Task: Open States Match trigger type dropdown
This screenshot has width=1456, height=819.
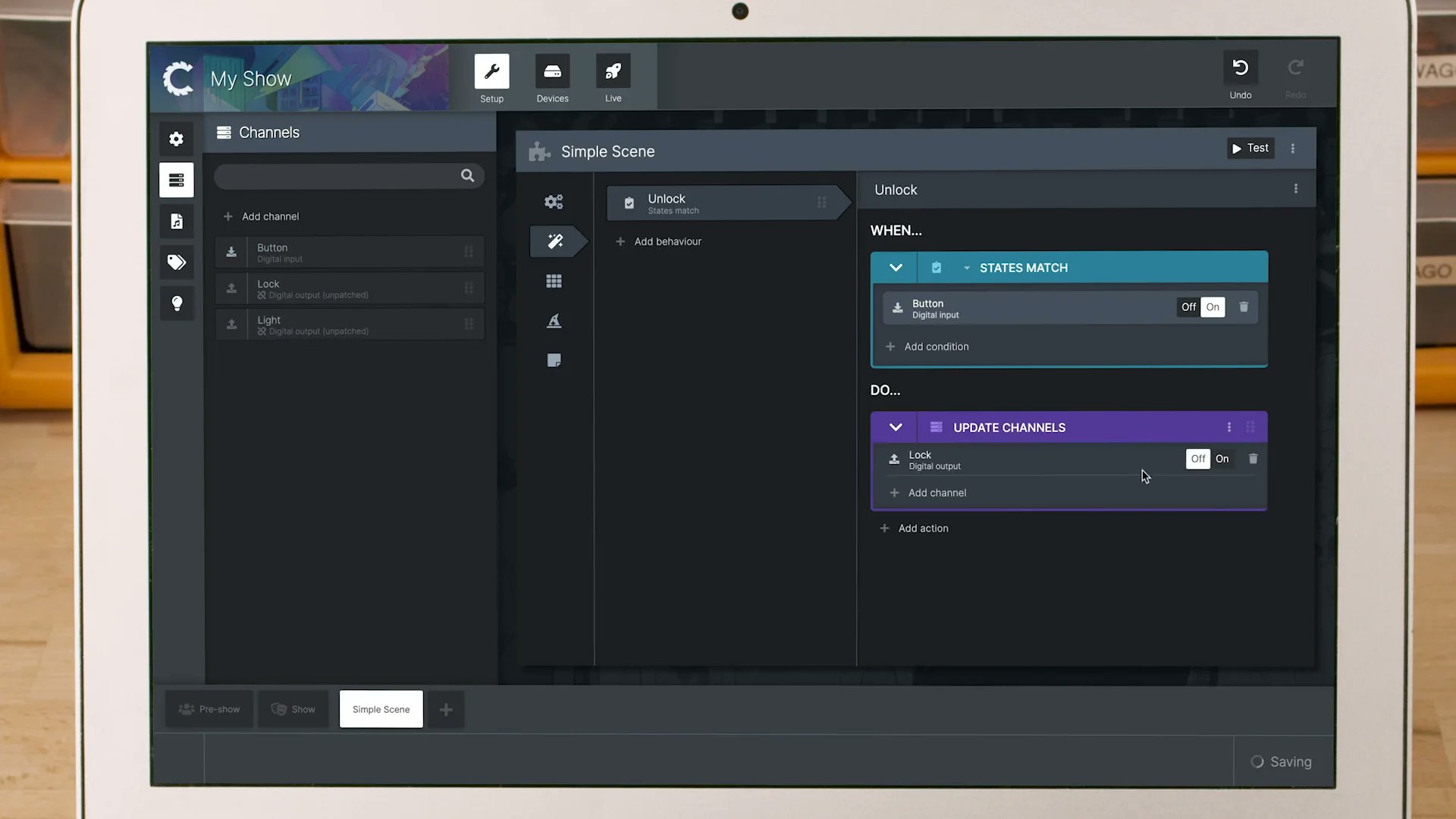Action: [966, 268]
